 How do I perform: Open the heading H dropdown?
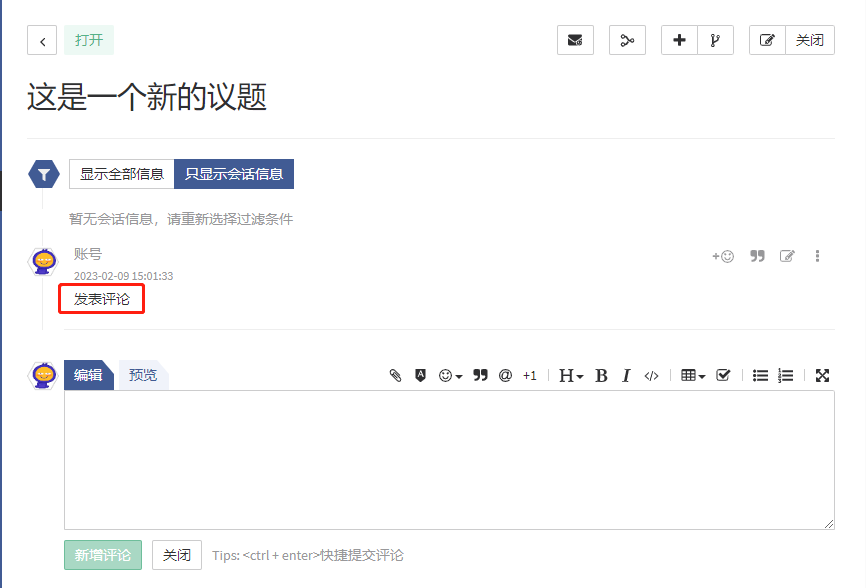point(570,376)
